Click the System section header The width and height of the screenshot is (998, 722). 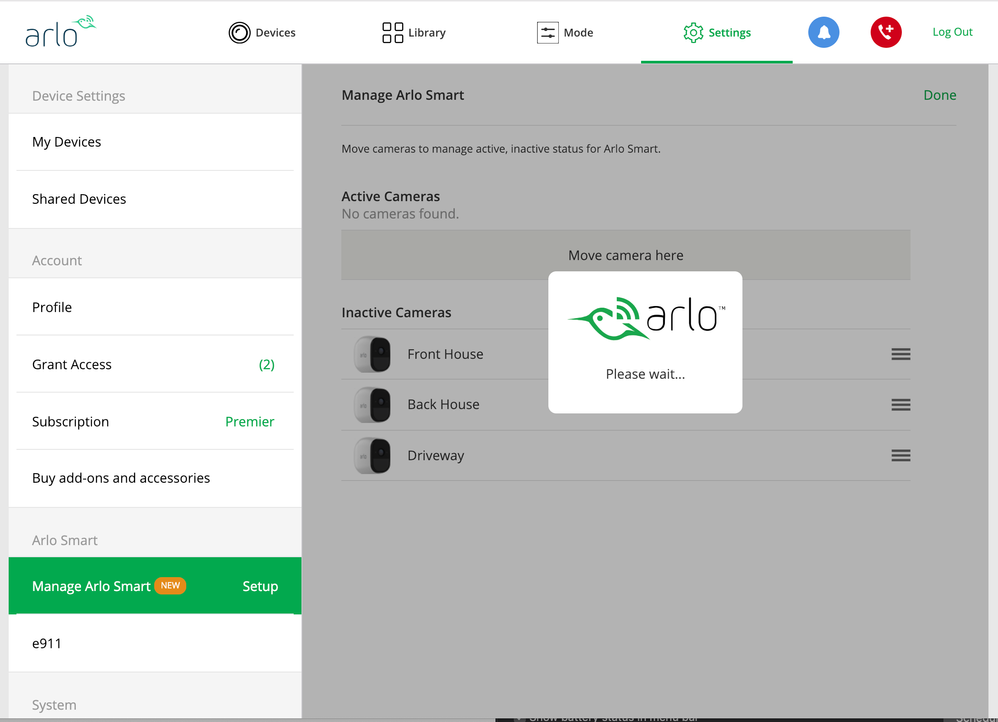tap(53, 705)
